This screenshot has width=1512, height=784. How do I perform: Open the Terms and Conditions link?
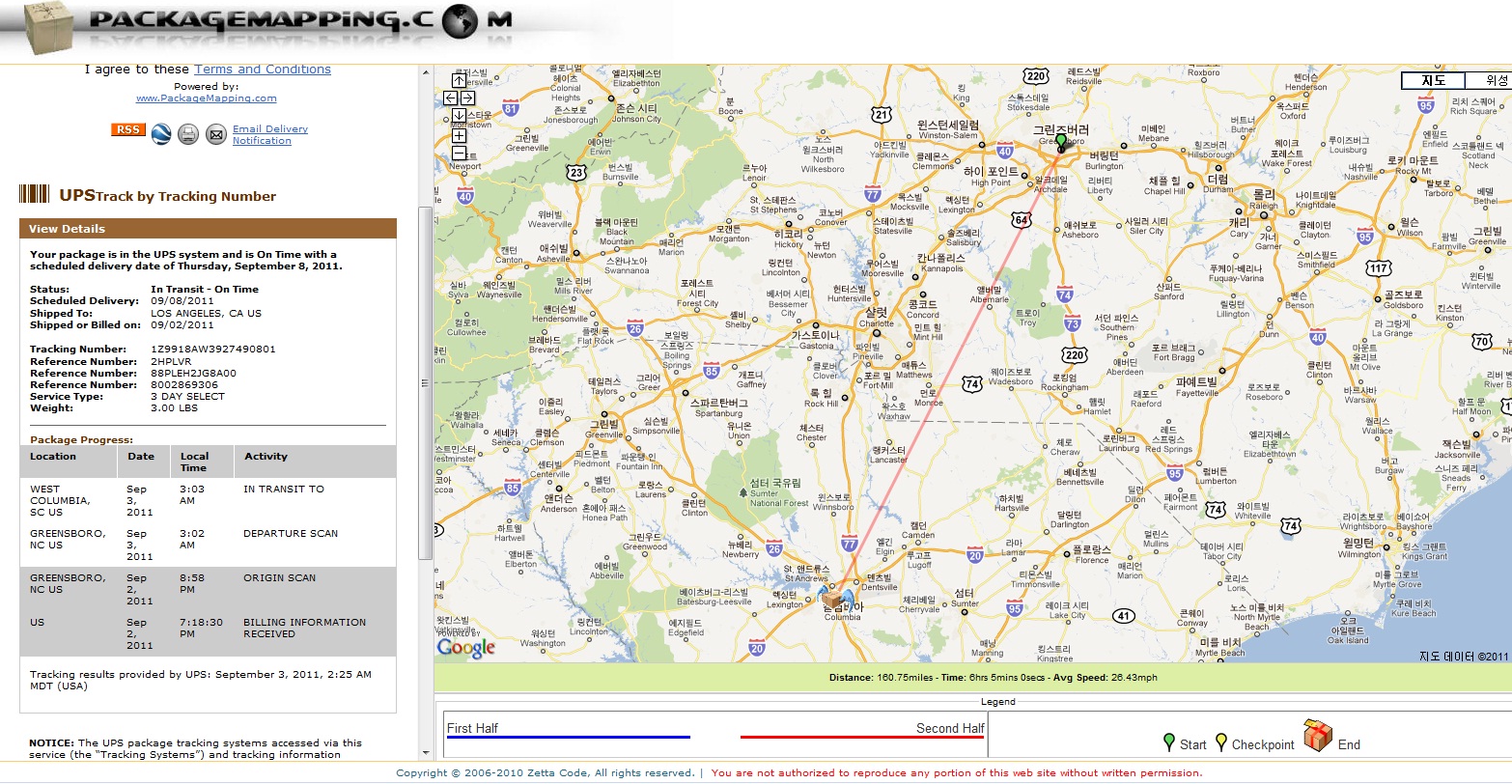coord(263,70)
